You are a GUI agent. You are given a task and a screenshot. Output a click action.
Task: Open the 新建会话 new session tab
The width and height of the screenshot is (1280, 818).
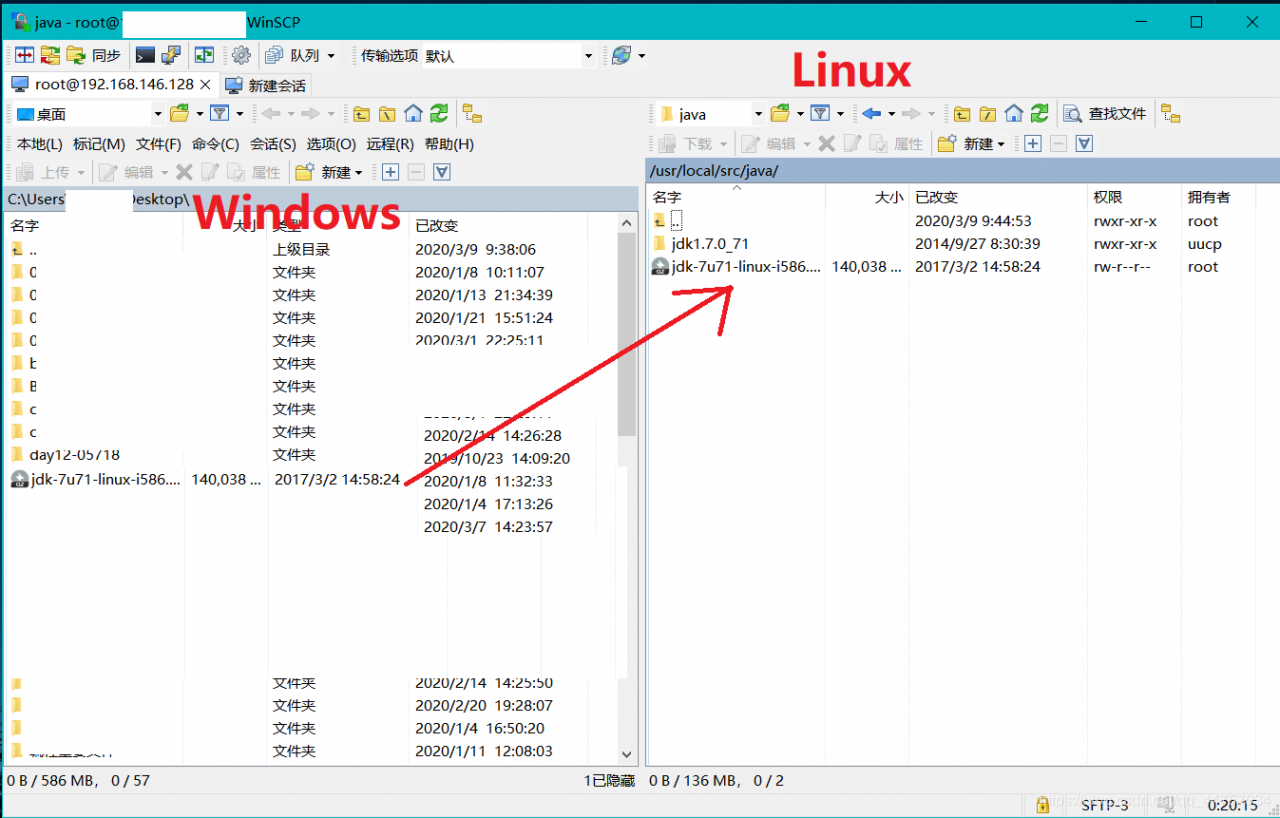266,85
